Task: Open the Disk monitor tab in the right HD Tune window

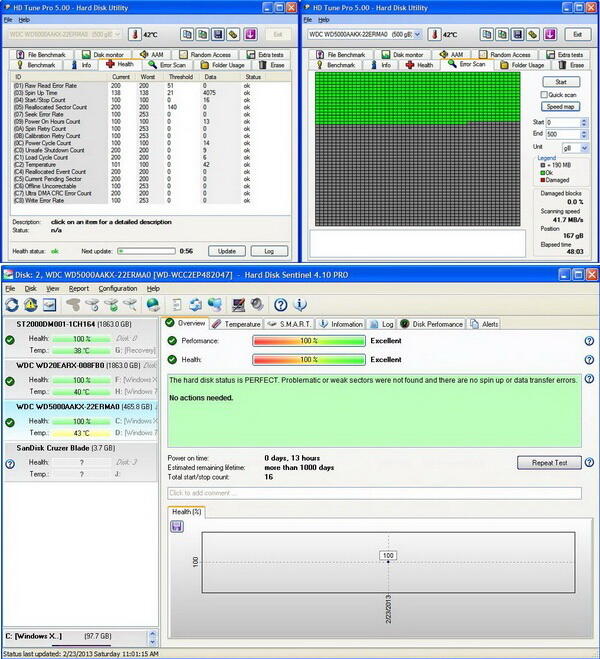Action: (x=403, y=55)
